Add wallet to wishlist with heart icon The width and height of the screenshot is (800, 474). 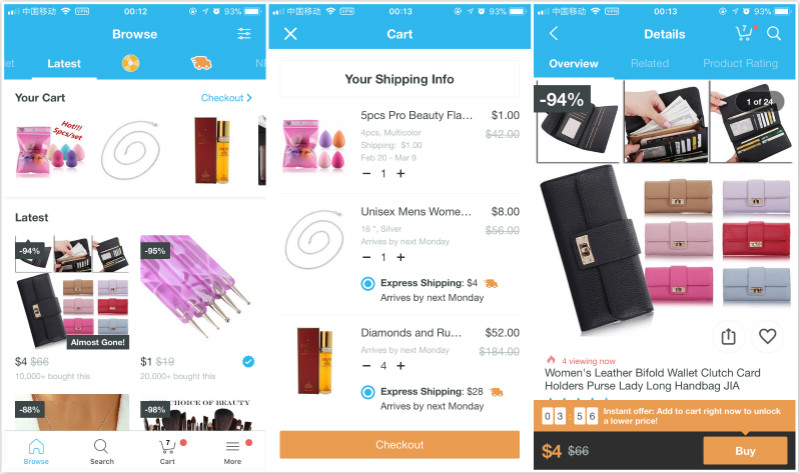[x=767, y=336]
